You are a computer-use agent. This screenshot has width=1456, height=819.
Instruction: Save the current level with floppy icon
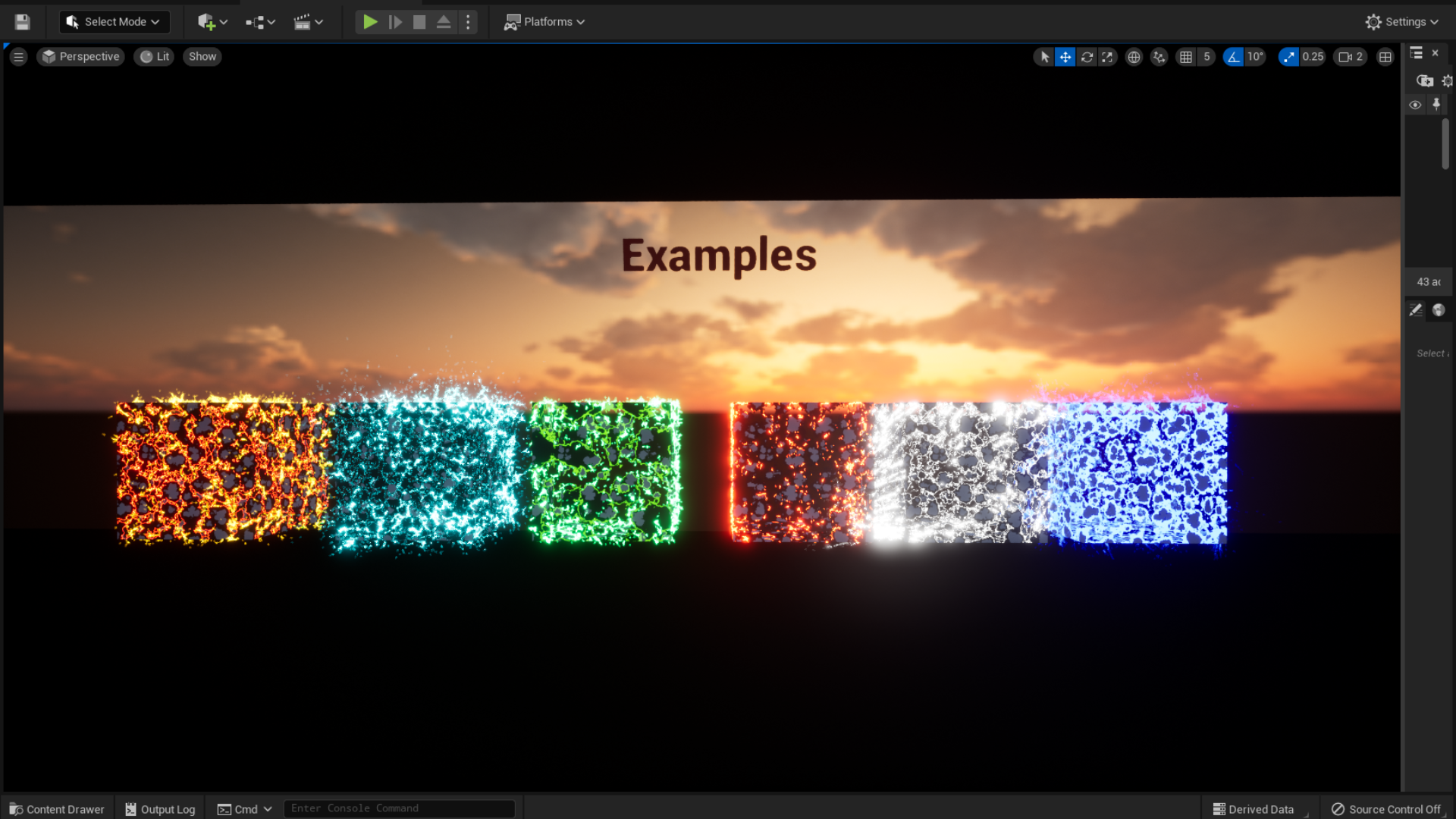coord(22,22)
